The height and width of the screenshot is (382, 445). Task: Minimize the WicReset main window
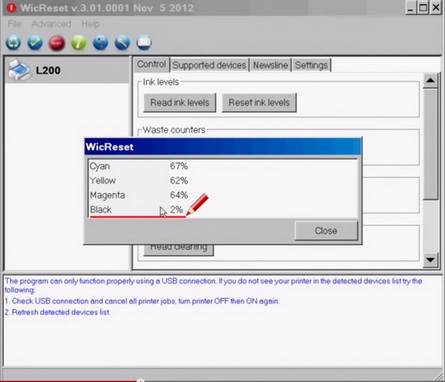click(411, 8)
